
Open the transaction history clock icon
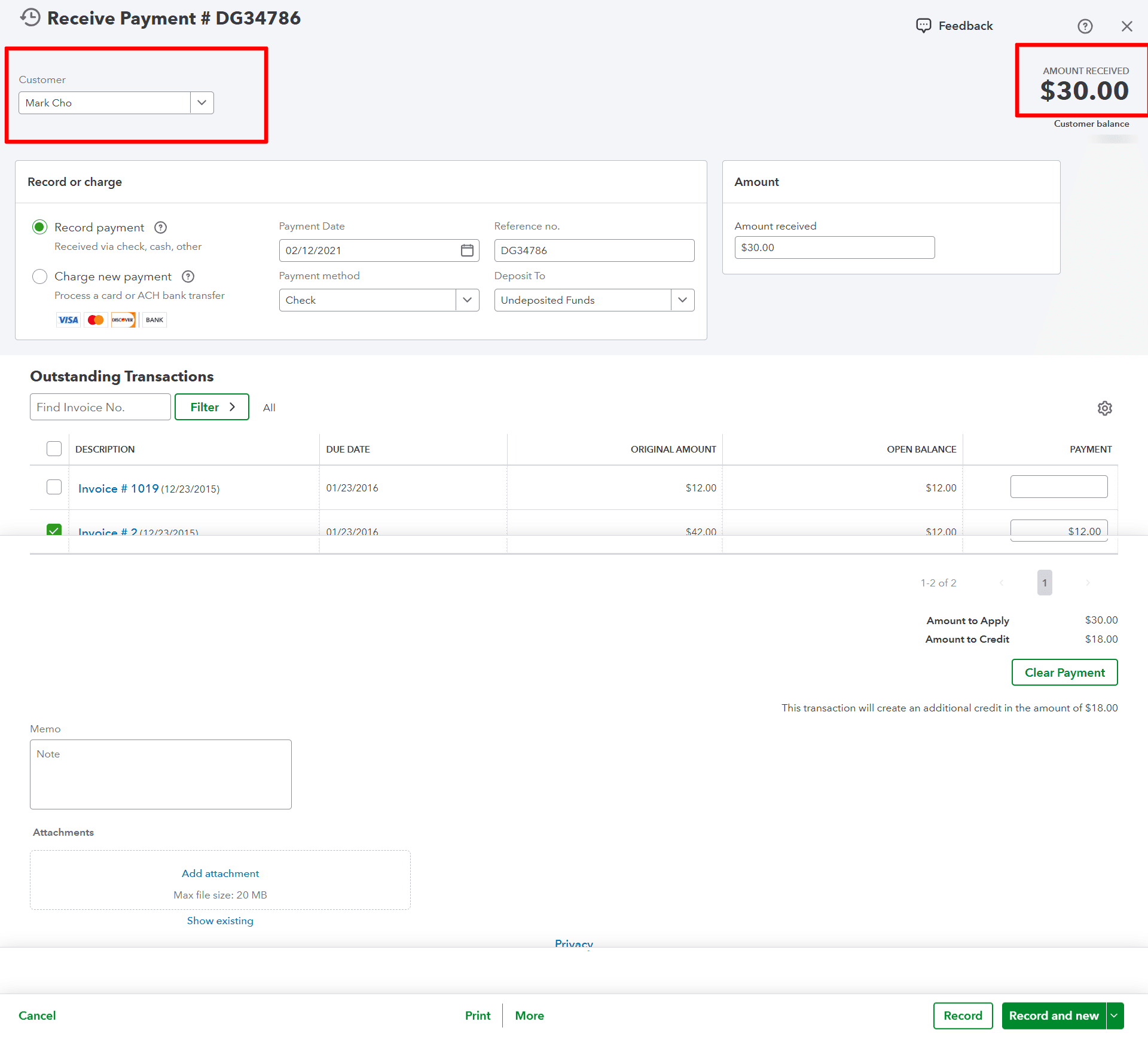30,18
